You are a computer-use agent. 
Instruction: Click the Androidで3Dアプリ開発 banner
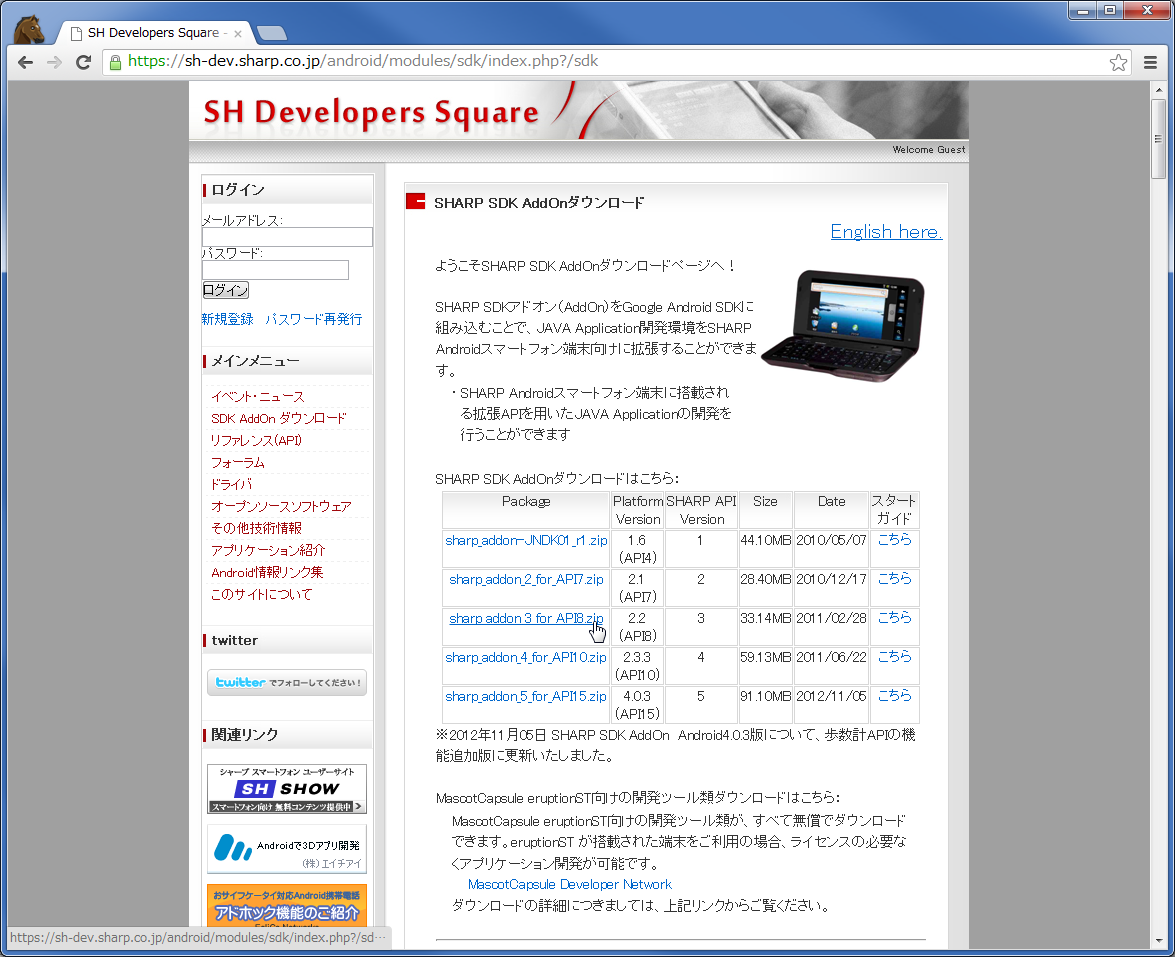click(287, 849)
